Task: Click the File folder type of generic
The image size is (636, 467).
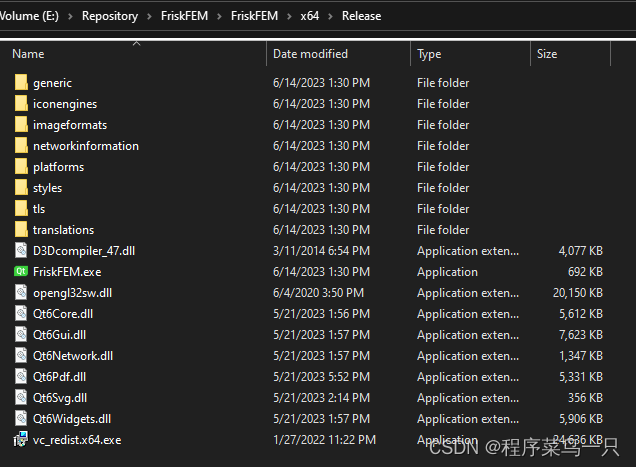Action: point(443,83)
